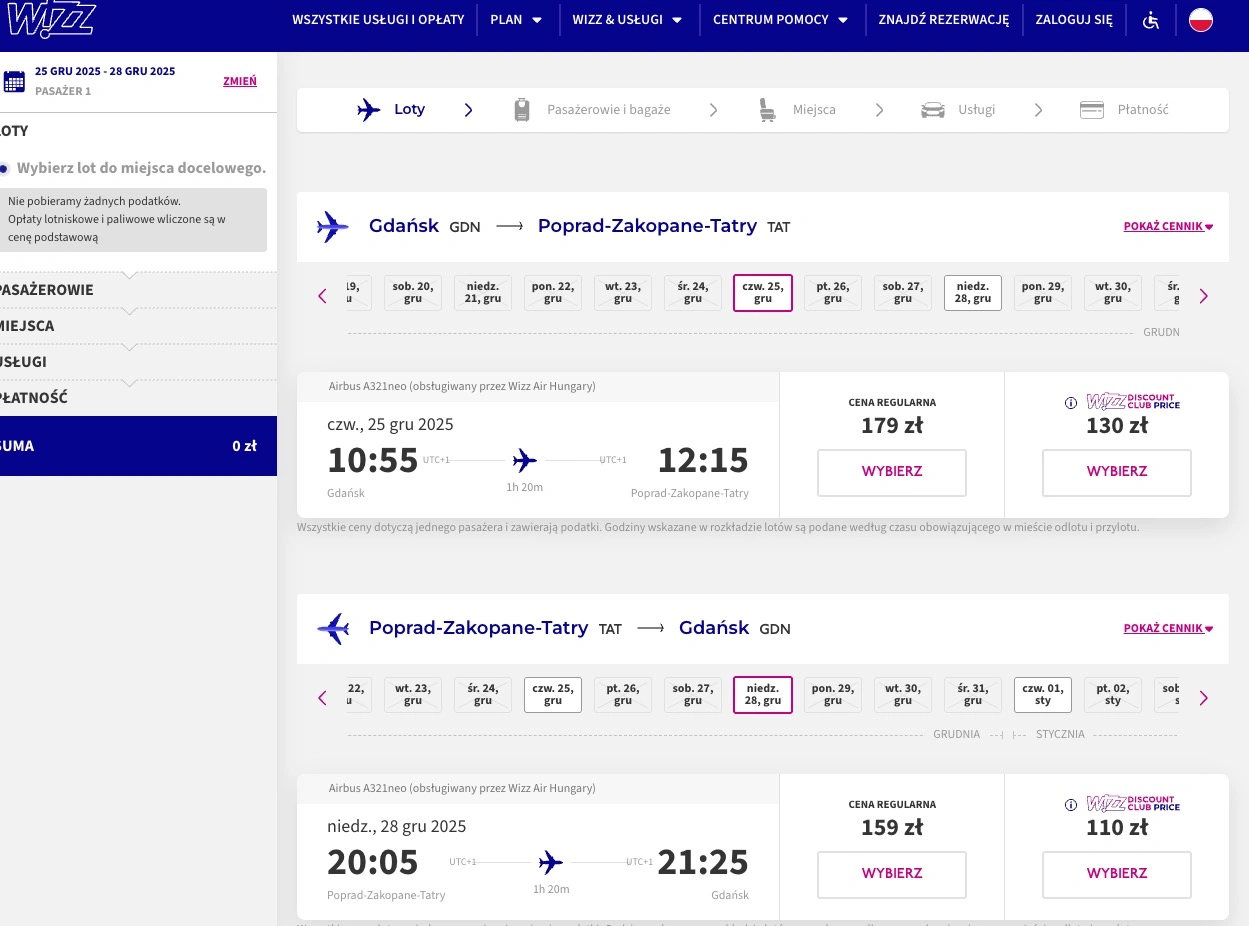Select outbound date niedz. 28 gru
This screenshot has height=926, width=1249.
[x=973, y=293]
